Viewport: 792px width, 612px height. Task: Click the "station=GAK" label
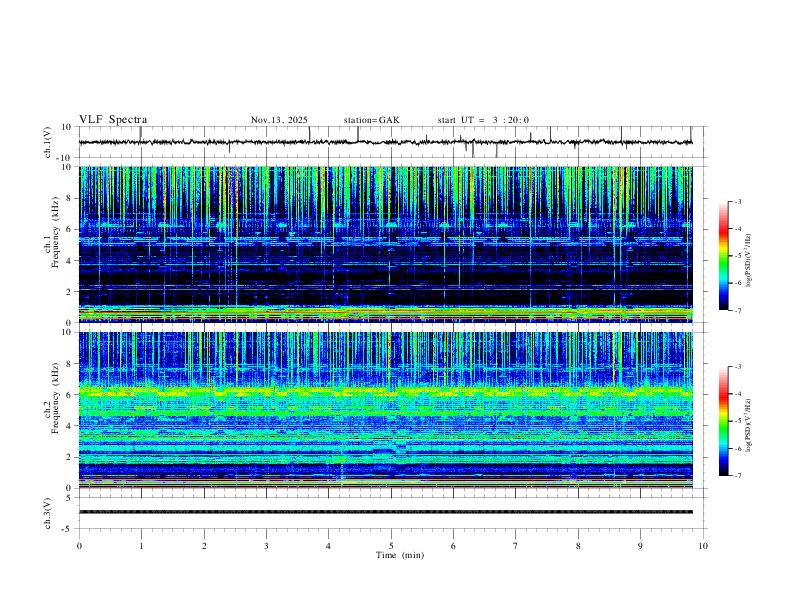372,120
